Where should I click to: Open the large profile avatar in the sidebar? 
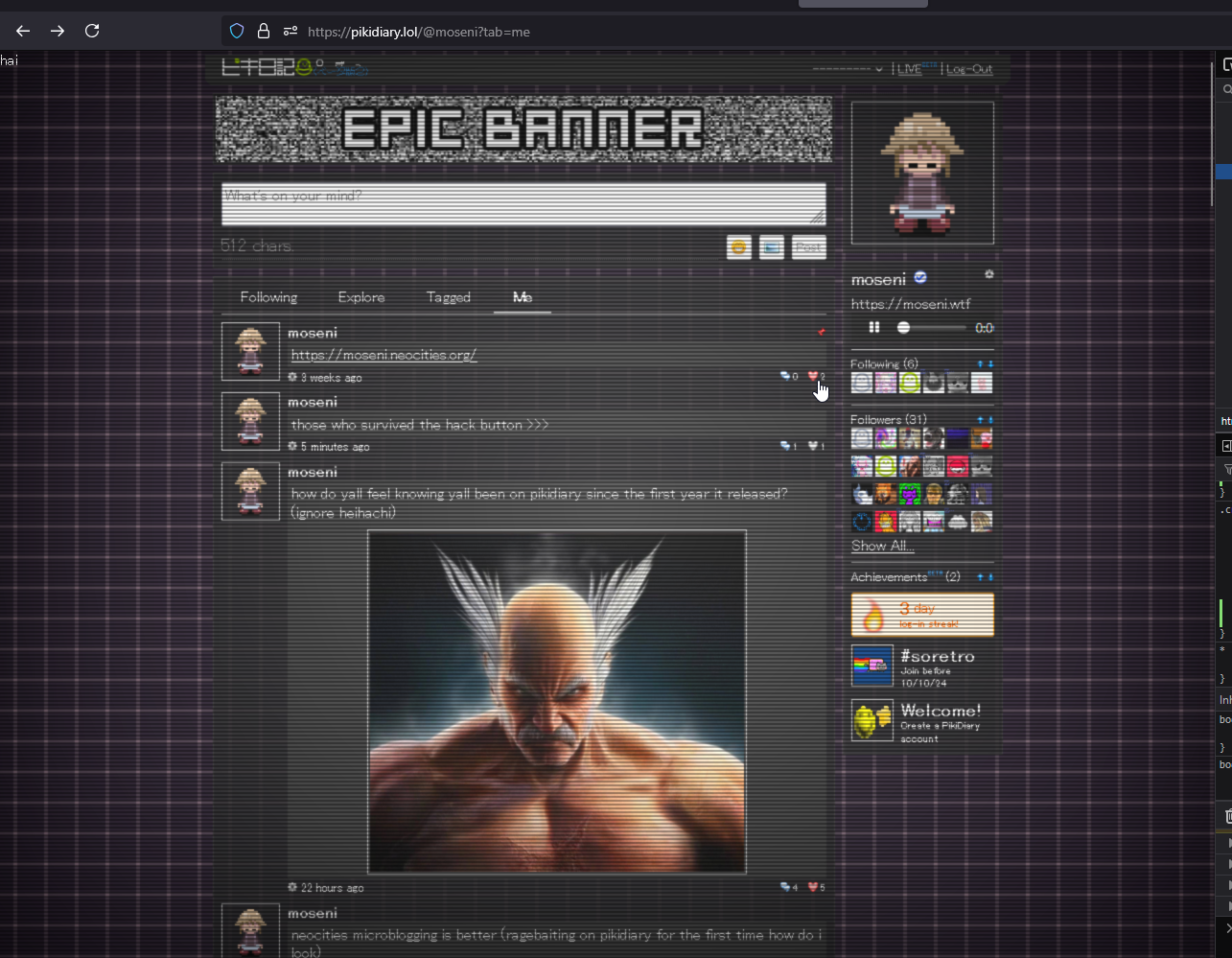[x=922, y=174]
